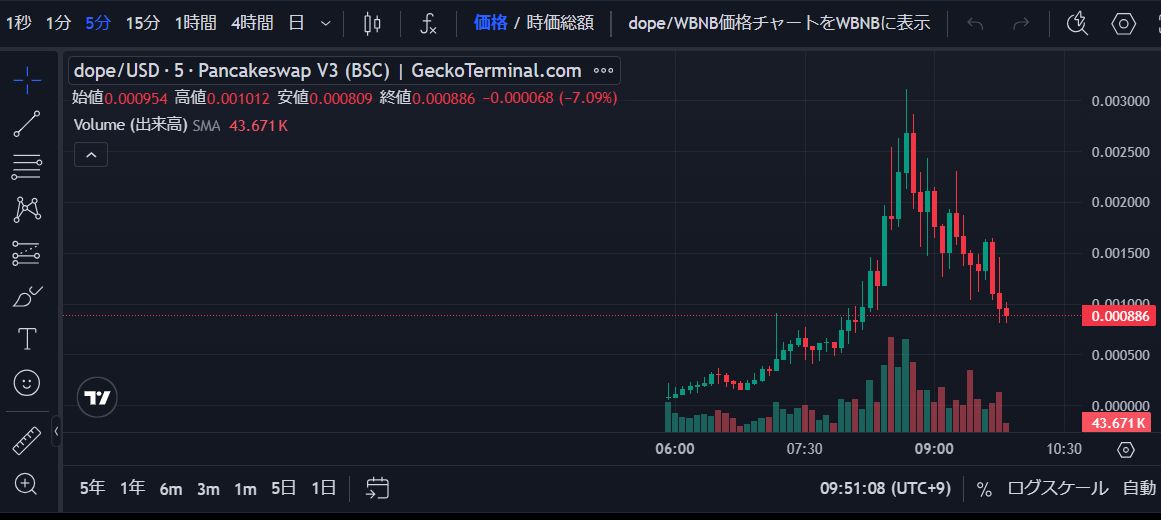The height and width of the screenshot is (520, 1161).
Task: Expand the more timeframes dropdown
Action: coord(326,24)
